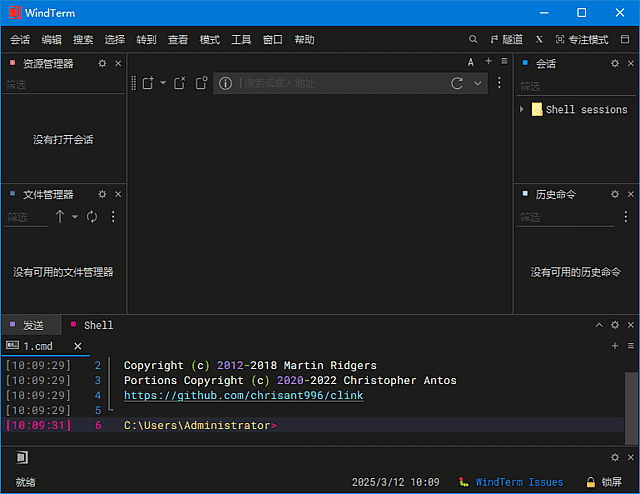Click the 历史命令 filter field
This screenshot has width=640, height=494.
565,217
